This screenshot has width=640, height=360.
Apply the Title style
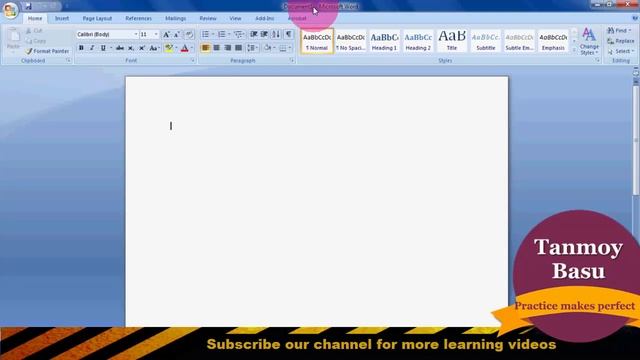[x=452, y=41]
